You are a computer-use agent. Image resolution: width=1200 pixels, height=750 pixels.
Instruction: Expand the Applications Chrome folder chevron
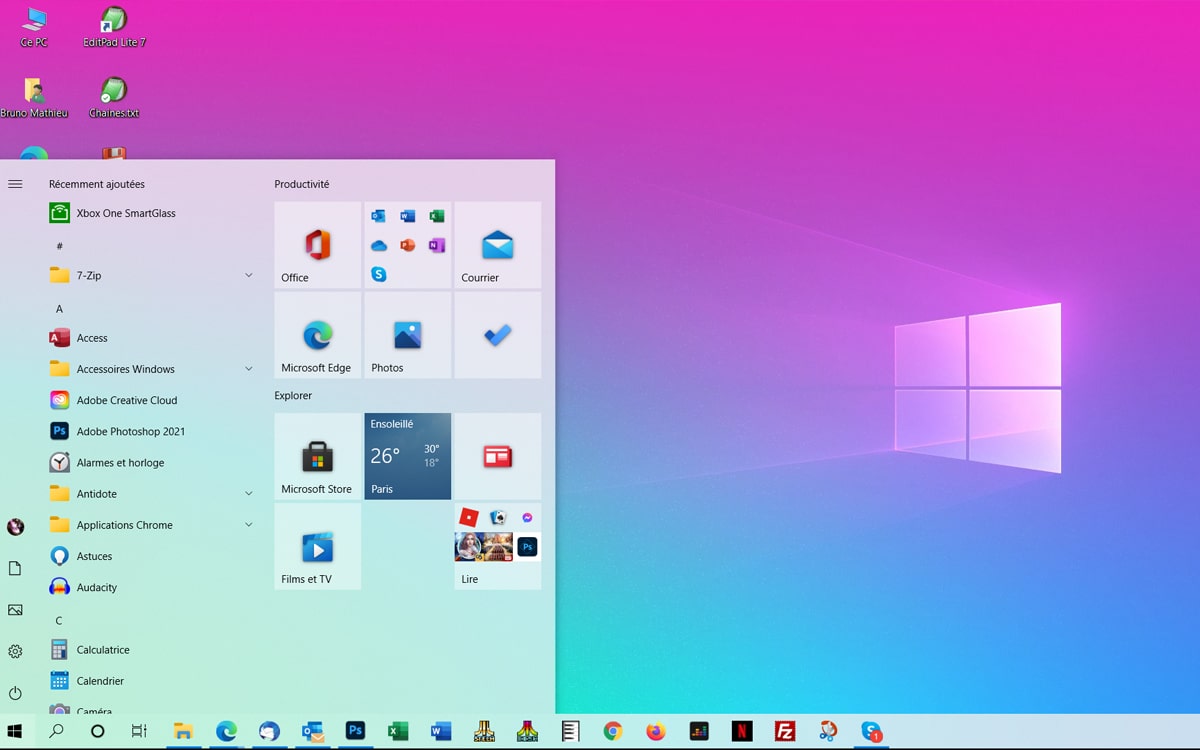pyautogui.click(x=248, y=525)
